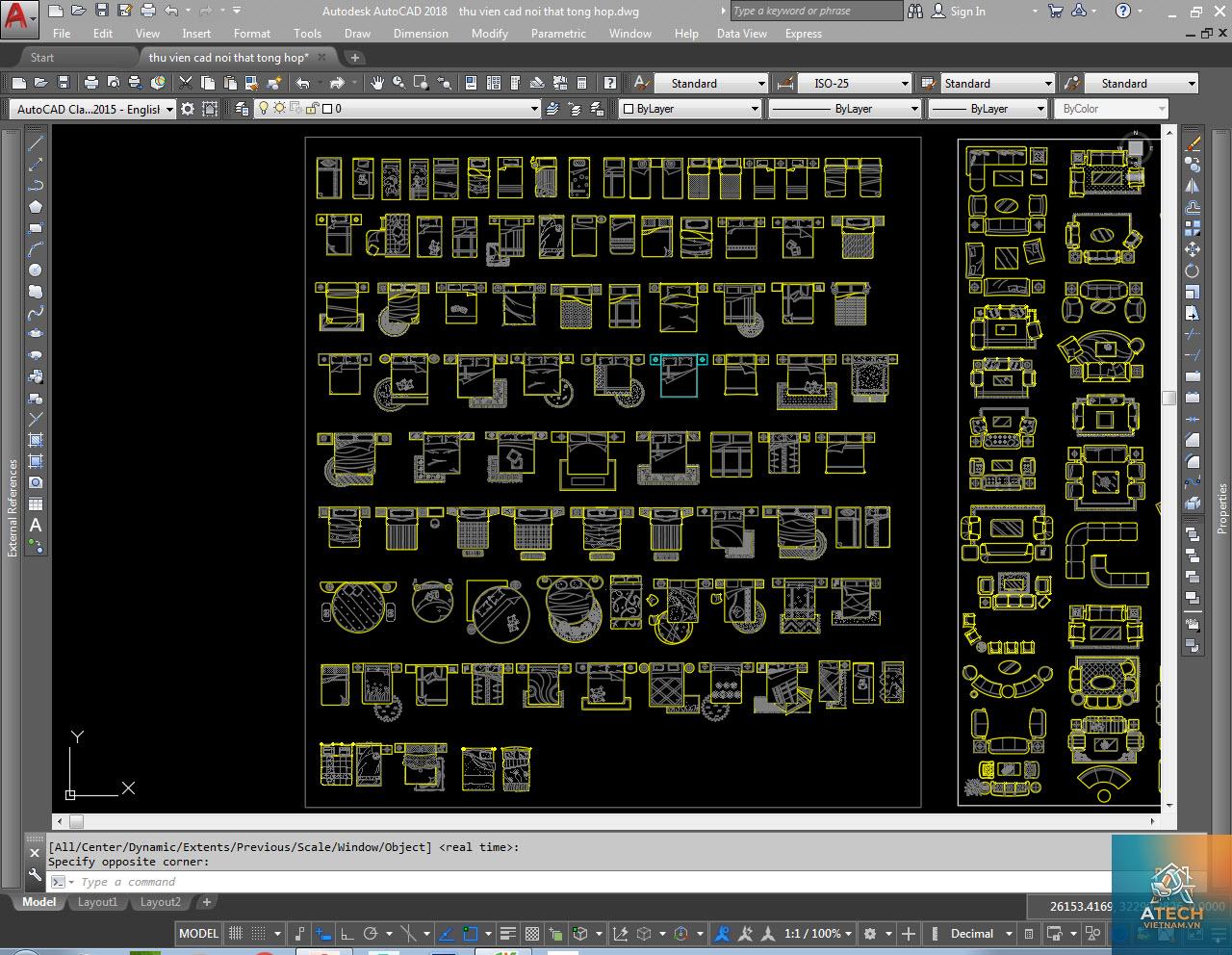1232x955 pixels.
Task: Click the Plot printer icon in Standard toolbar
Action: click(x=91, y=83)
